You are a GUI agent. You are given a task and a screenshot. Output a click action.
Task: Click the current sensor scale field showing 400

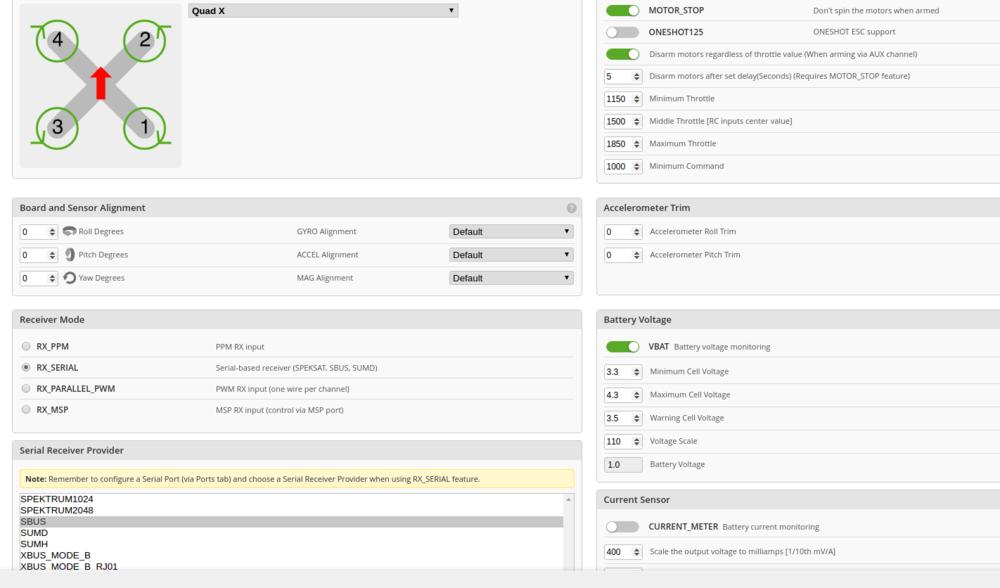click(x=622, y=552)
